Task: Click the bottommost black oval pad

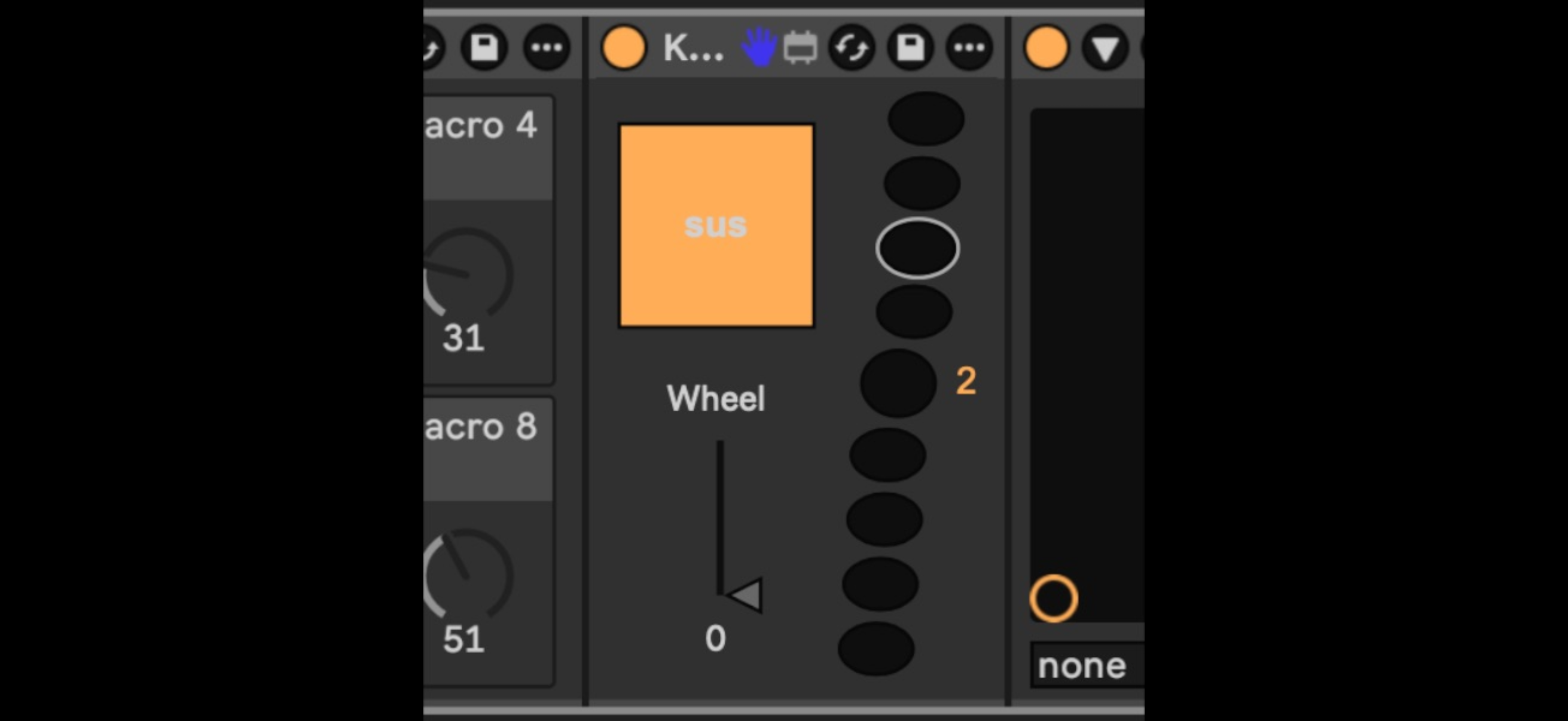Action: point(876,649)
